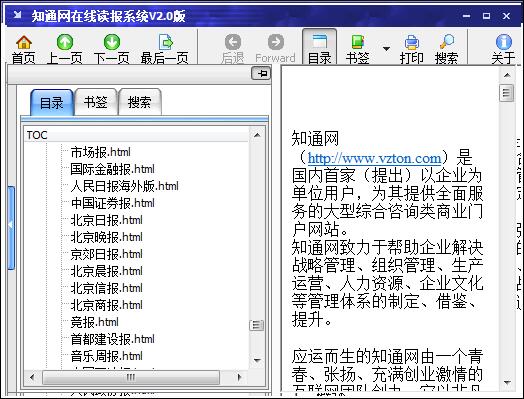Viewport: 524px width, 399px height.
Task: Expand the 书签 dropdown arrow
Action: (386, 49)
